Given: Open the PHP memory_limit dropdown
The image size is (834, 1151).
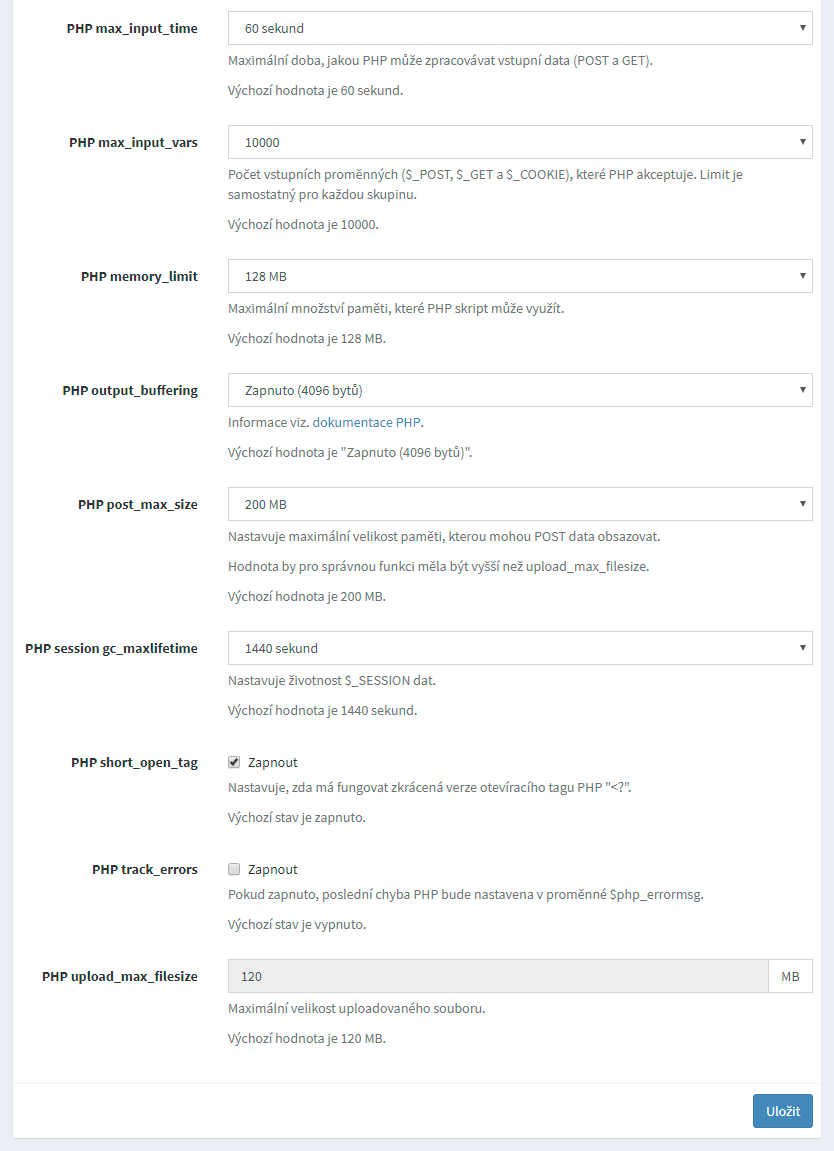Looking at the screenshot, I should (520, 276).
